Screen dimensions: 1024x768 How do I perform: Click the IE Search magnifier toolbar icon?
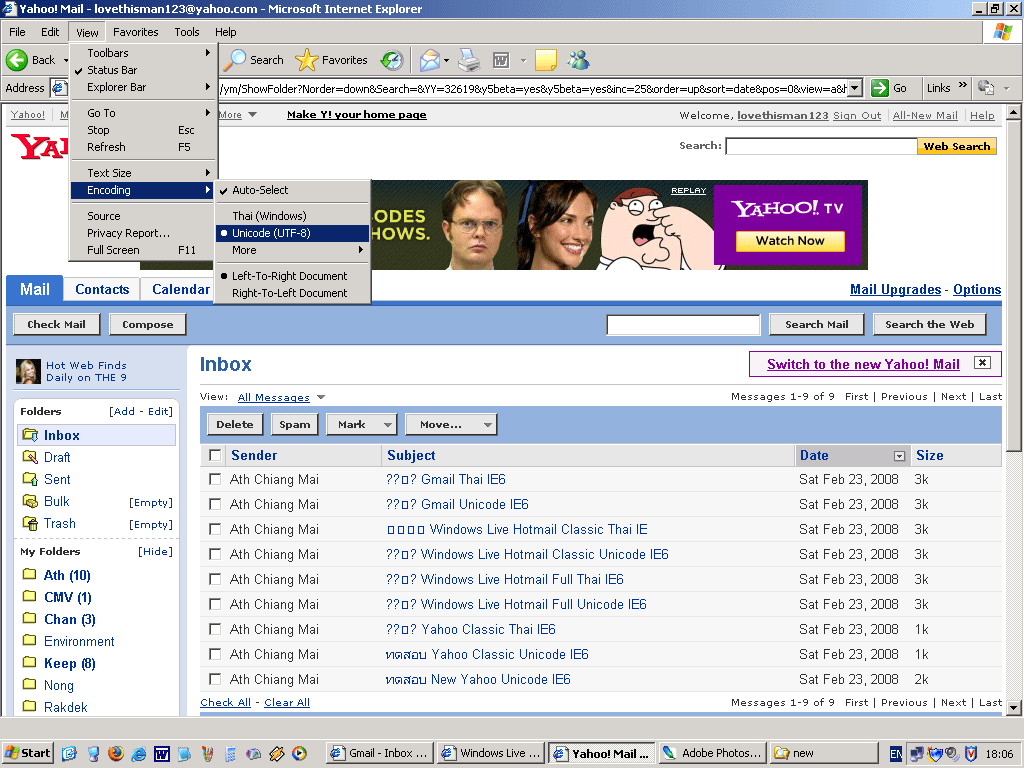point(234,60)
